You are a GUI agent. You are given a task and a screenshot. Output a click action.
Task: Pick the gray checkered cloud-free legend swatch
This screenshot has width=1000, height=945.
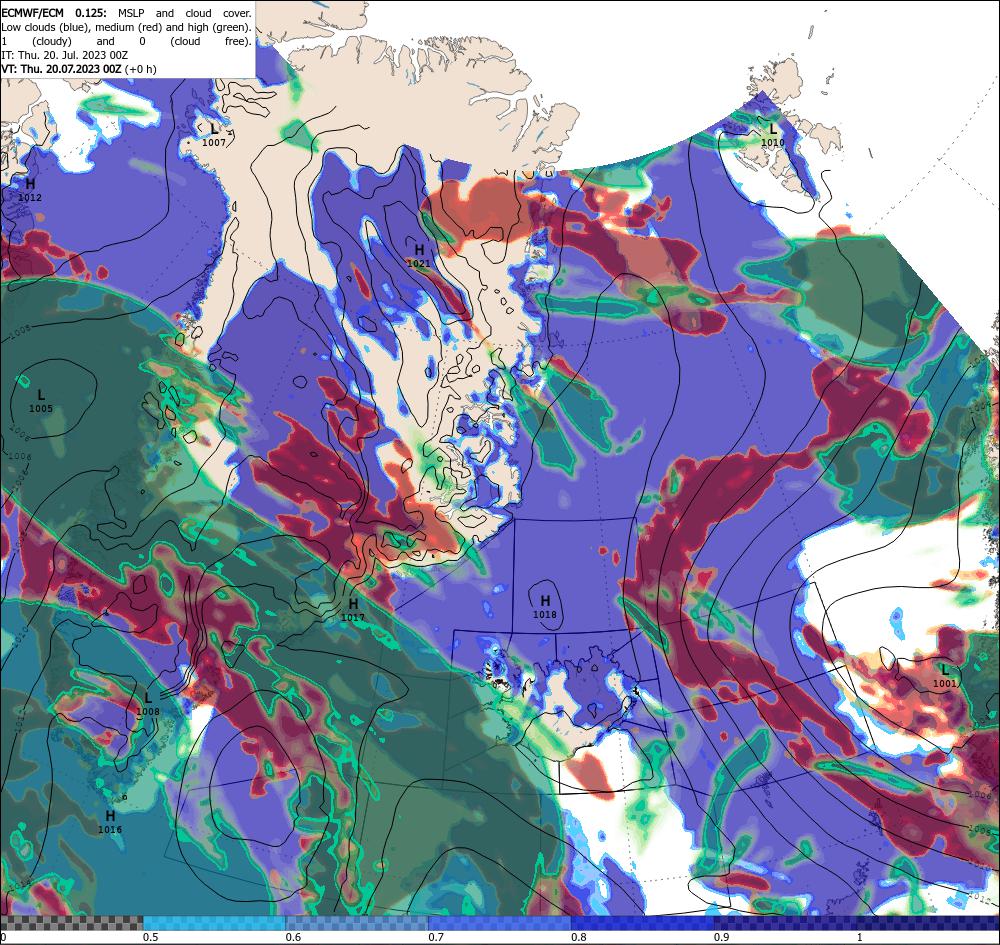(71, 923)
